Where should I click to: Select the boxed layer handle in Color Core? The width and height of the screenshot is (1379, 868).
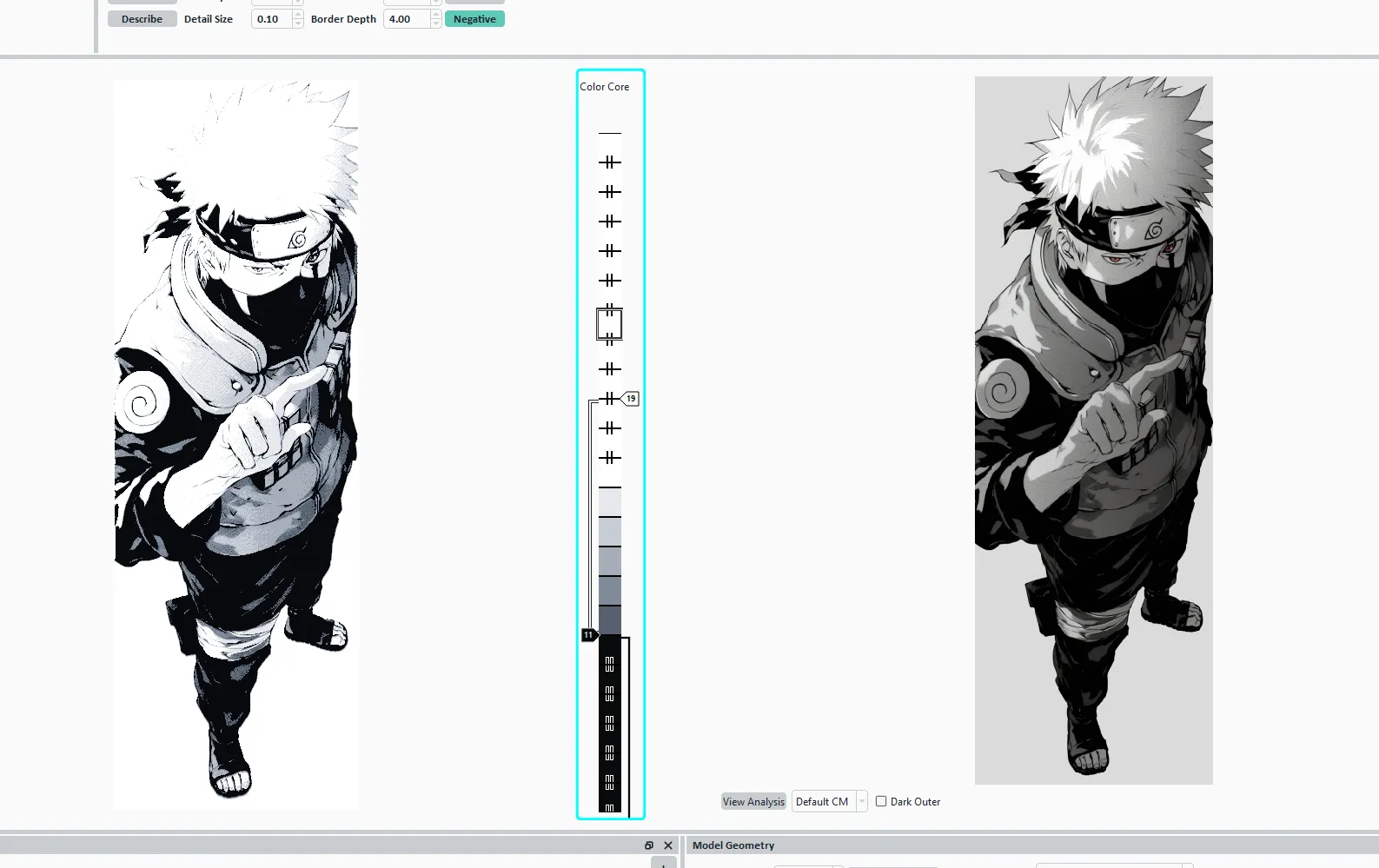tap(609, 324)
